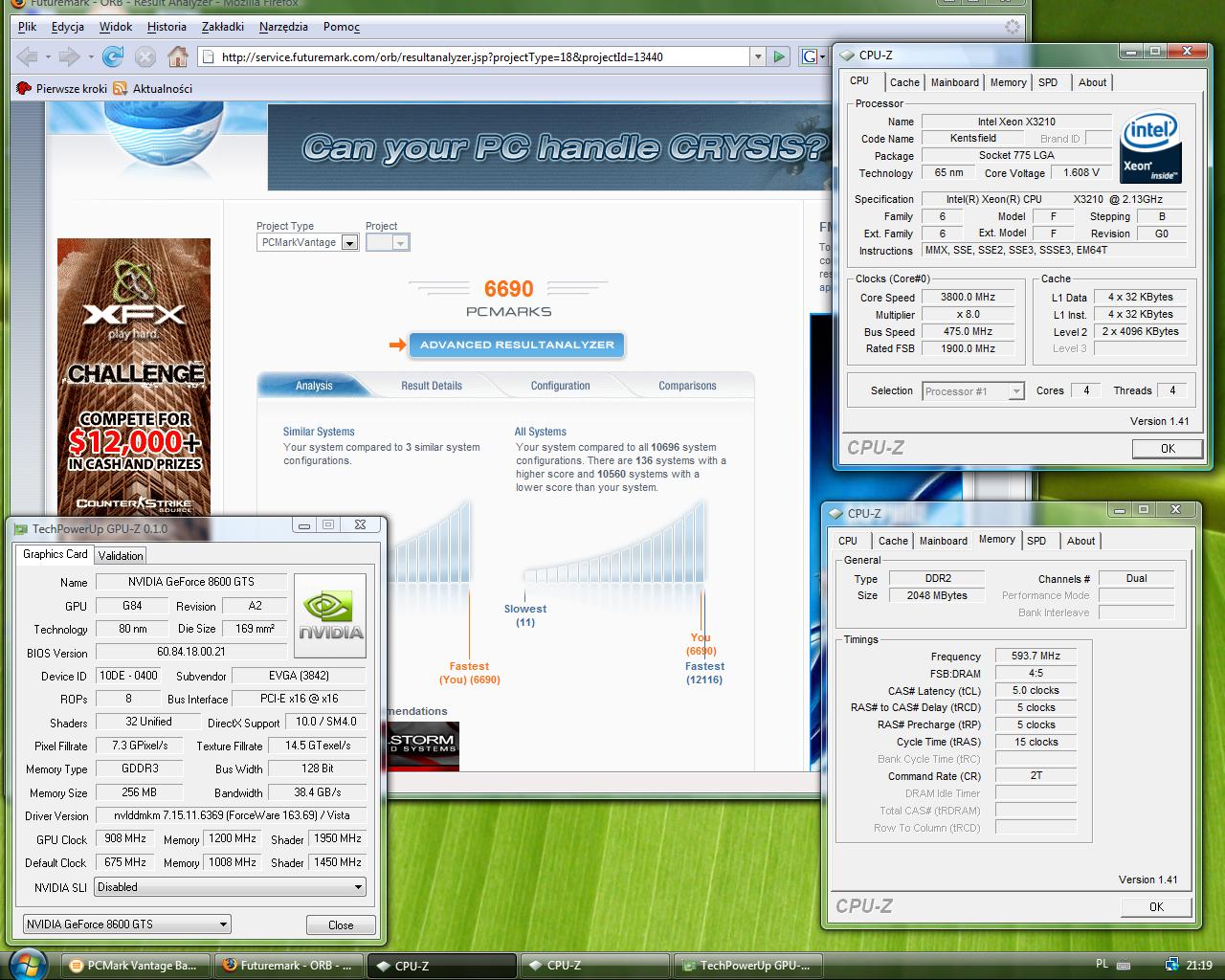Click the Memory Size 2048 MBytes value
This screenshot has width=1225, height=980.
tap(937, 596)
